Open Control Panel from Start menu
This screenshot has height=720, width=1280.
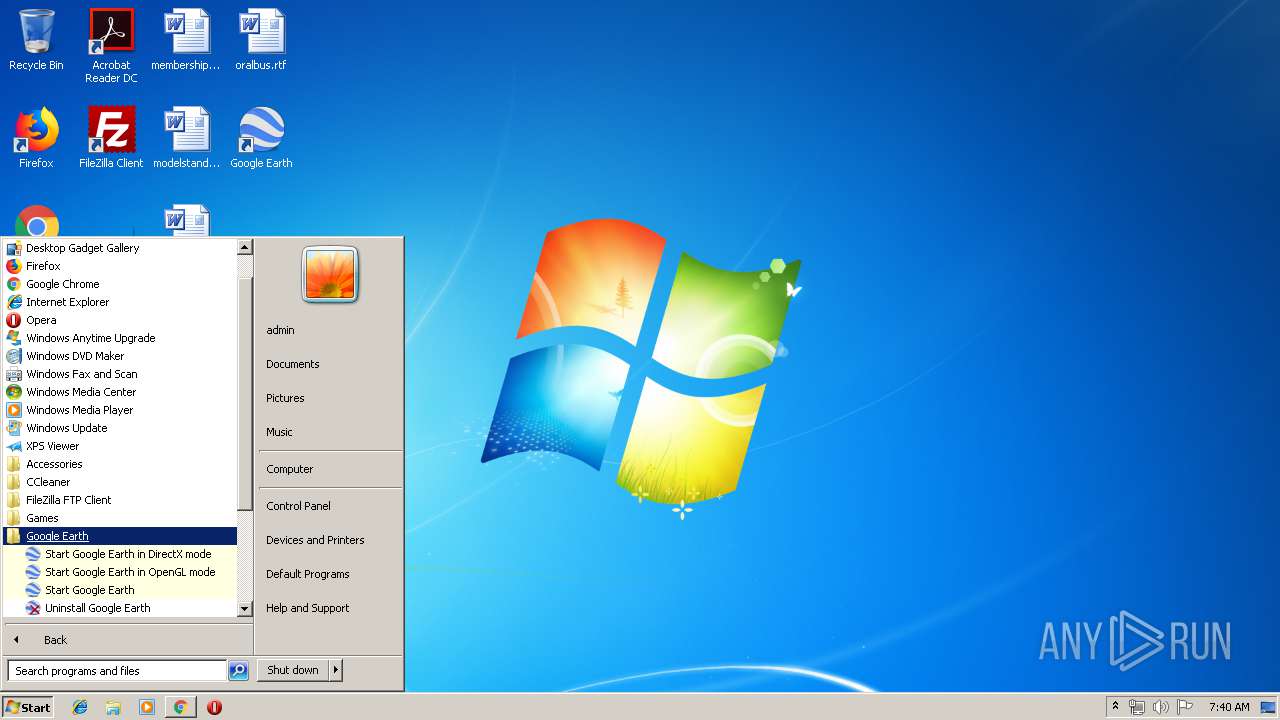tap(329, 506)
